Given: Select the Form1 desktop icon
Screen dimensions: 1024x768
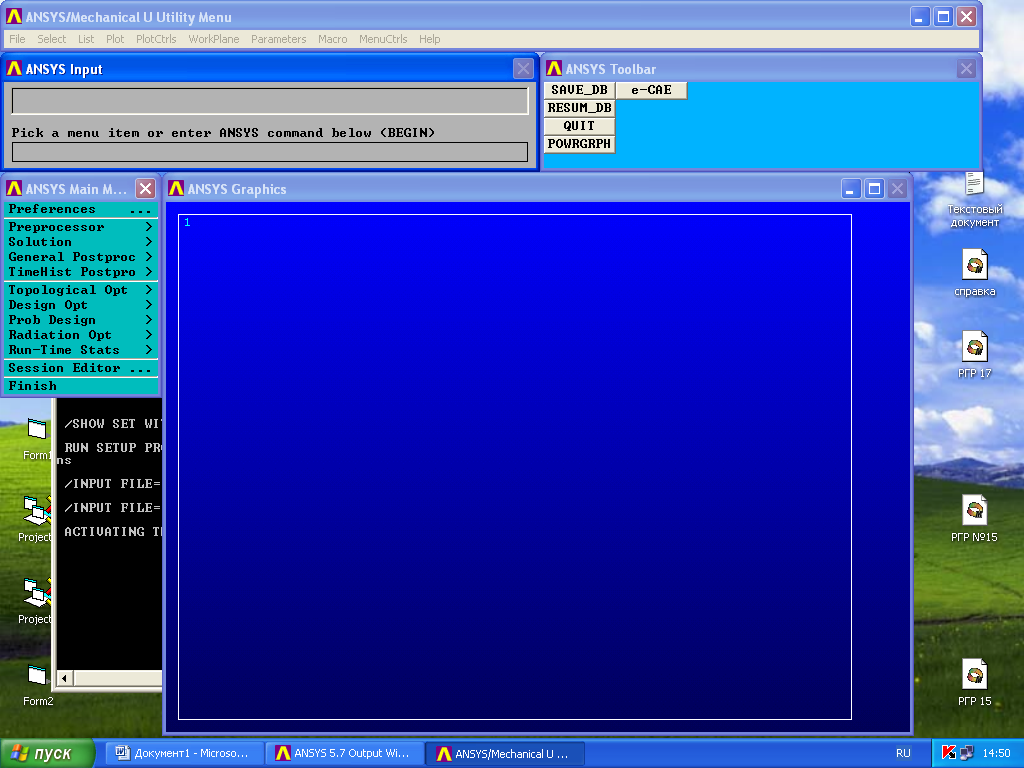Looking at the screenshot, I should [37, 440].
